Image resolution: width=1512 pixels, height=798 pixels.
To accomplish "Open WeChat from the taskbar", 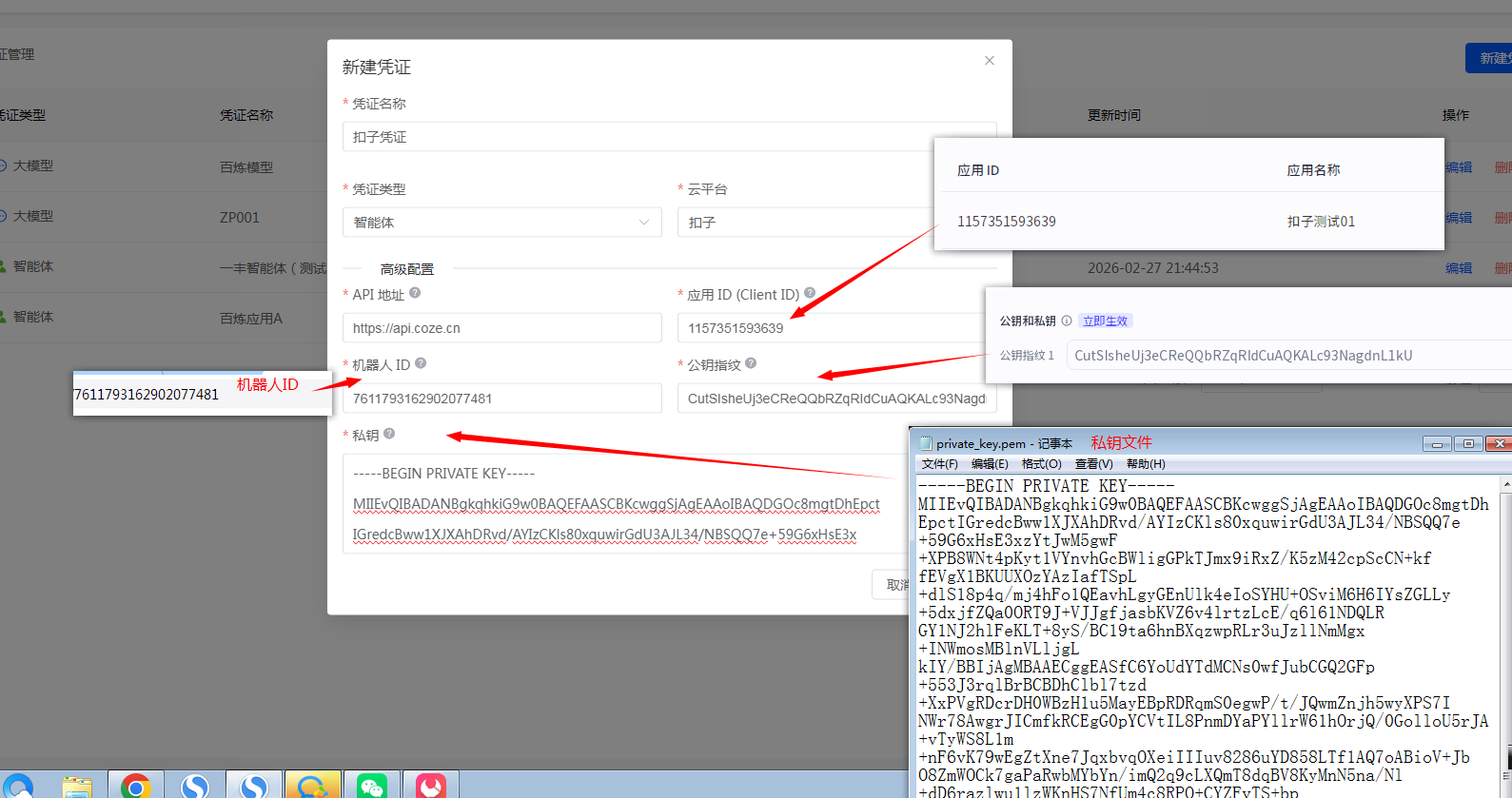I will click(371, 786).
